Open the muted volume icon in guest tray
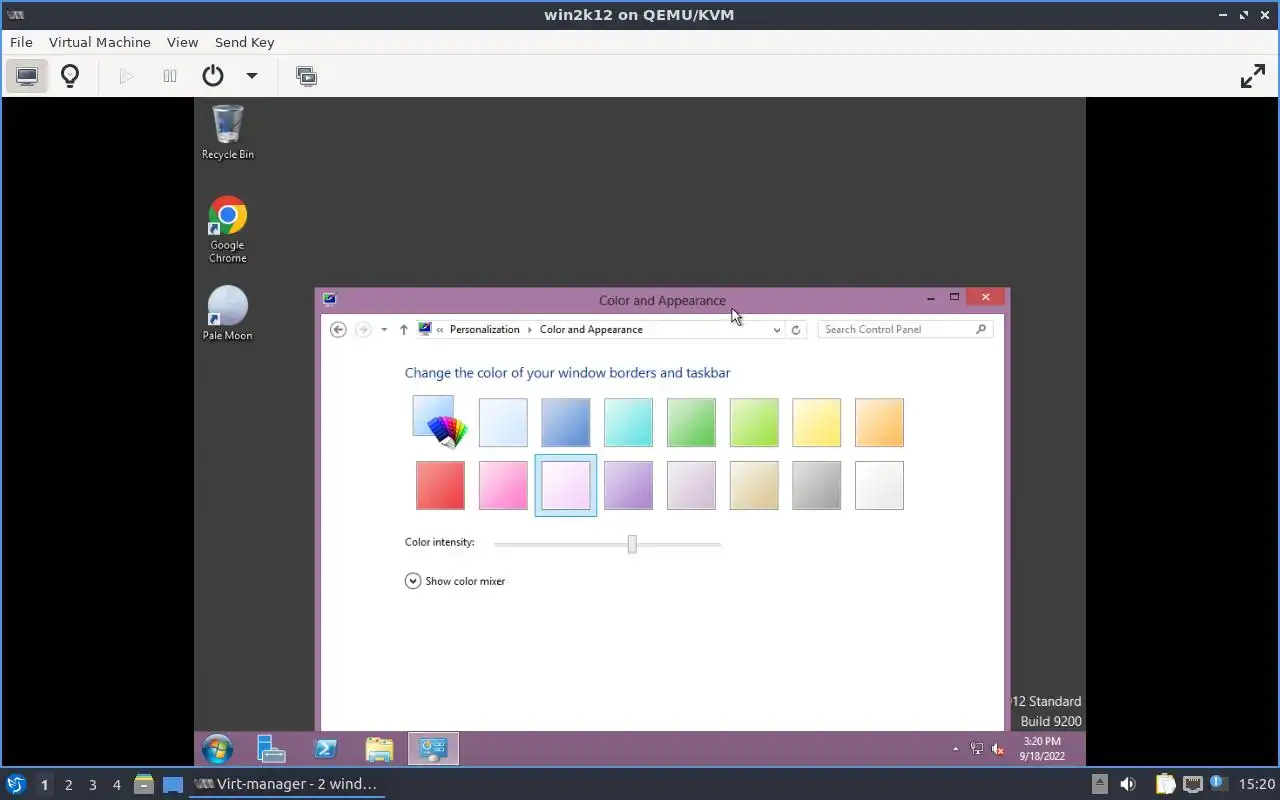Image resolution: width=1280 pixels, height=800 pixels. (x=997, y=749)
